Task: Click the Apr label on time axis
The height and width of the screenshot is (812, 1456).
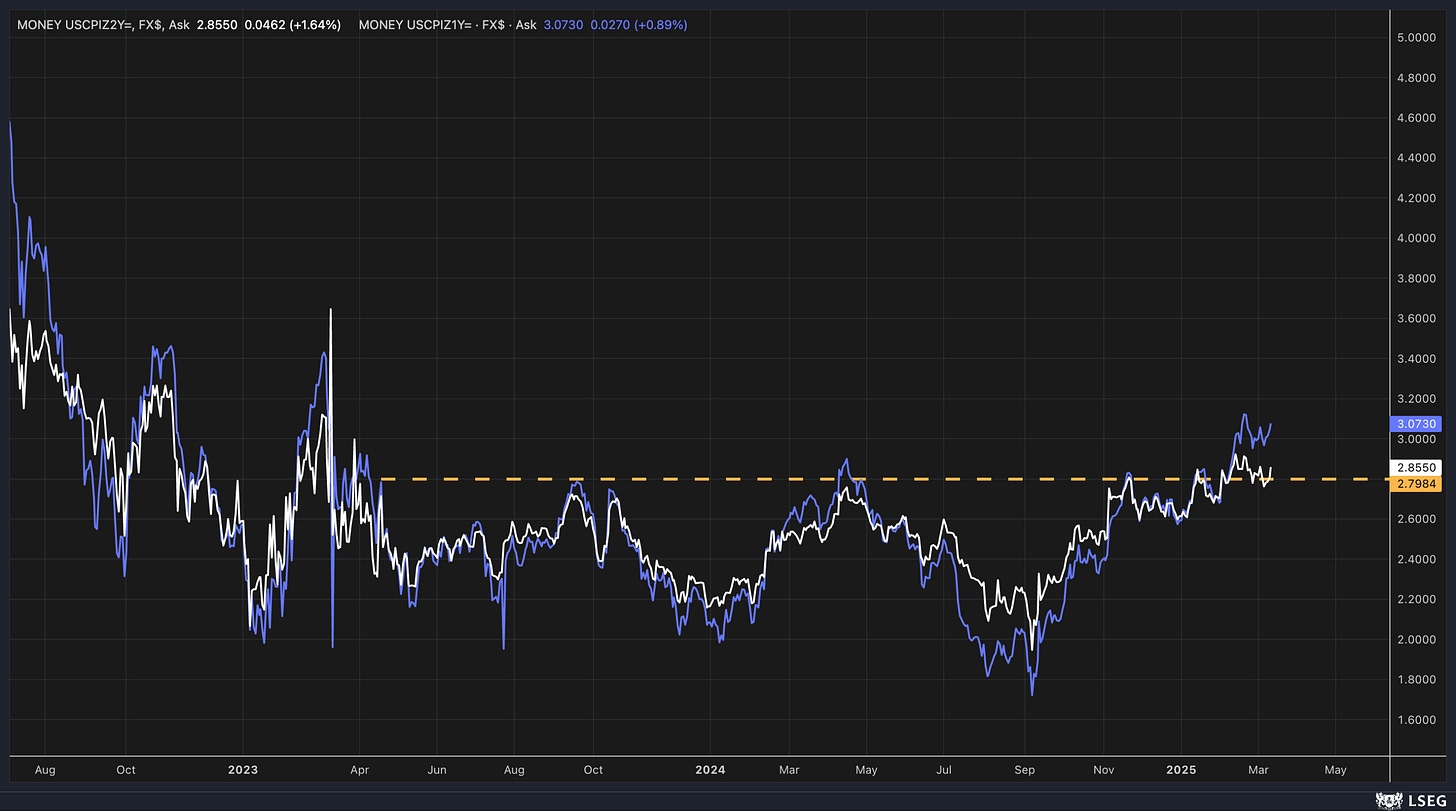Action: [x=359, y=770]
